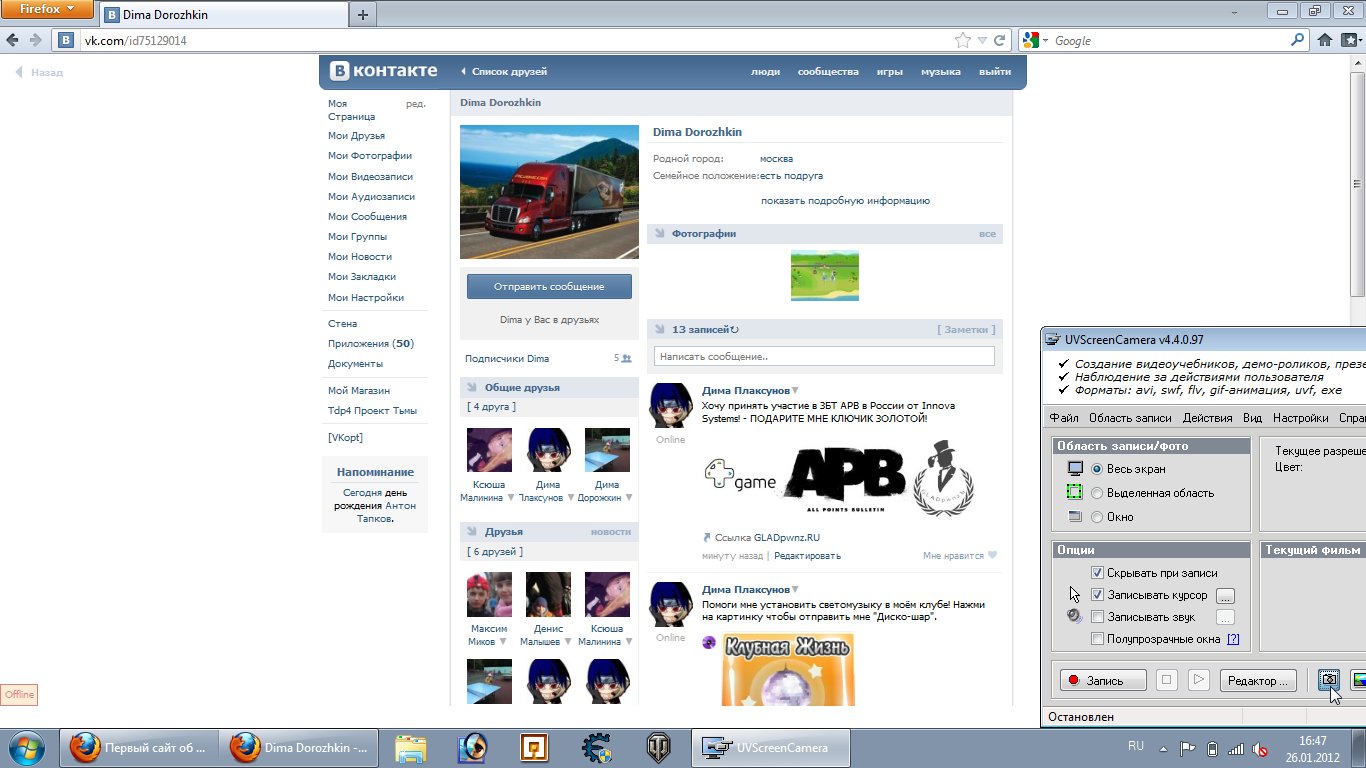
Task: Click the Firefox home icon
Action: [1325, 41]
